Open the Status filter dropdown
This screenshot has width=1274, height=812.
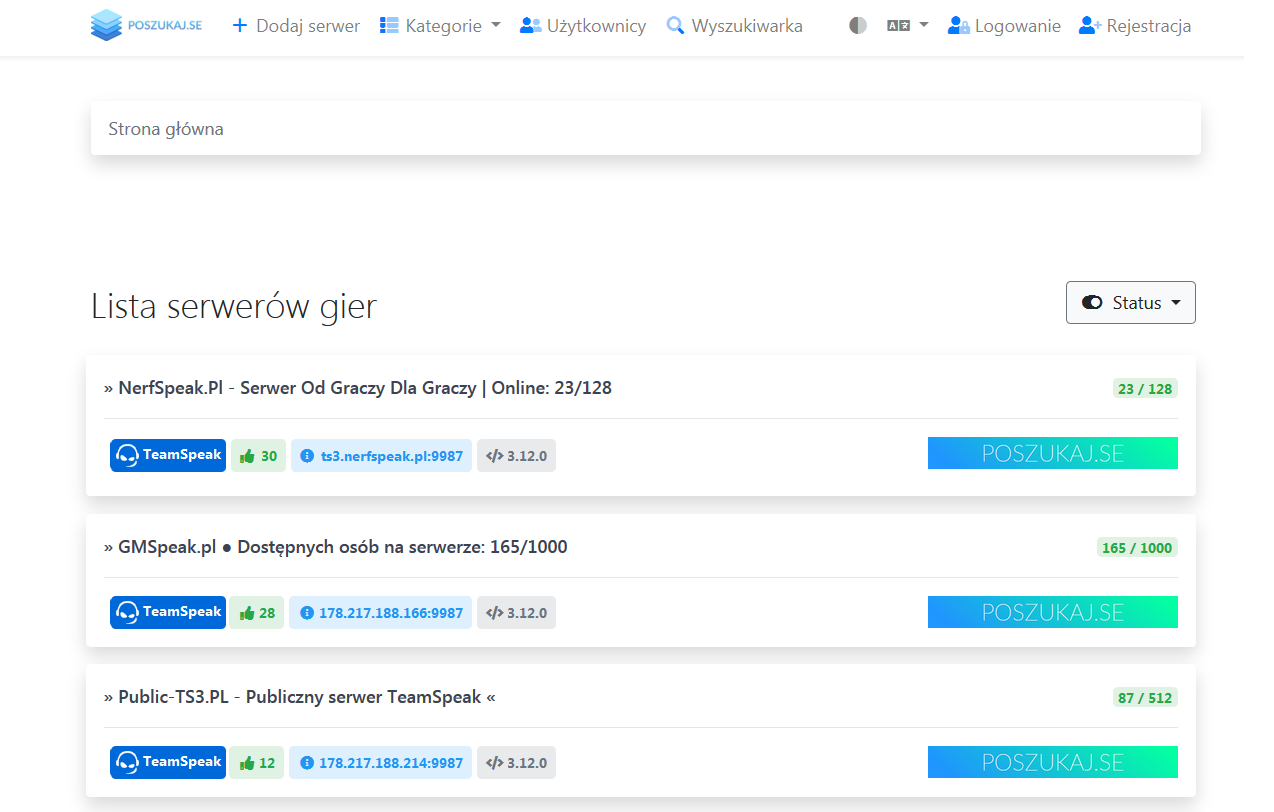(1130, 303)
